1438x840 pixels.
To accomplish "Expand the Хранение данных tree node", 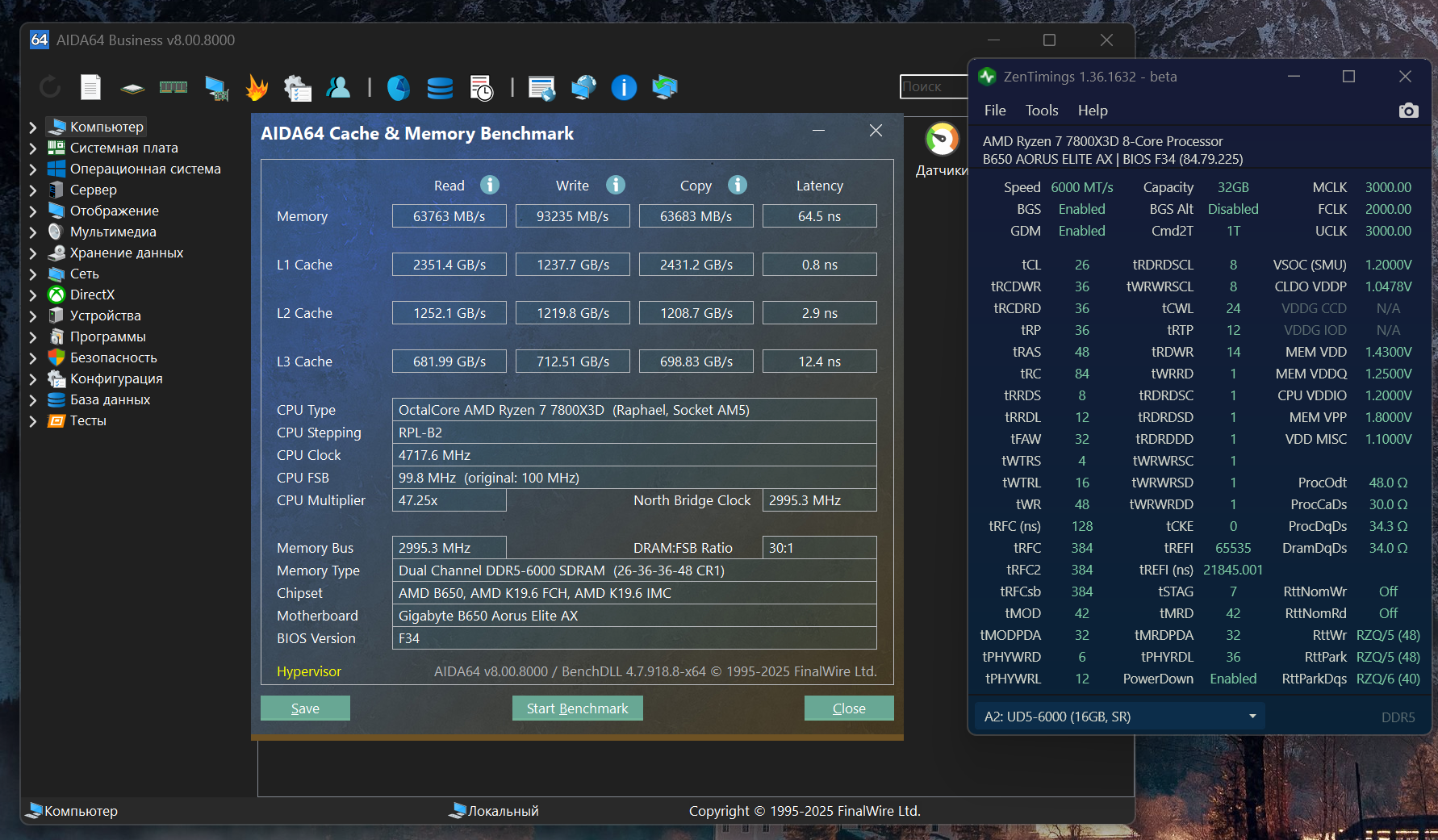I will (x=32, y=253).
